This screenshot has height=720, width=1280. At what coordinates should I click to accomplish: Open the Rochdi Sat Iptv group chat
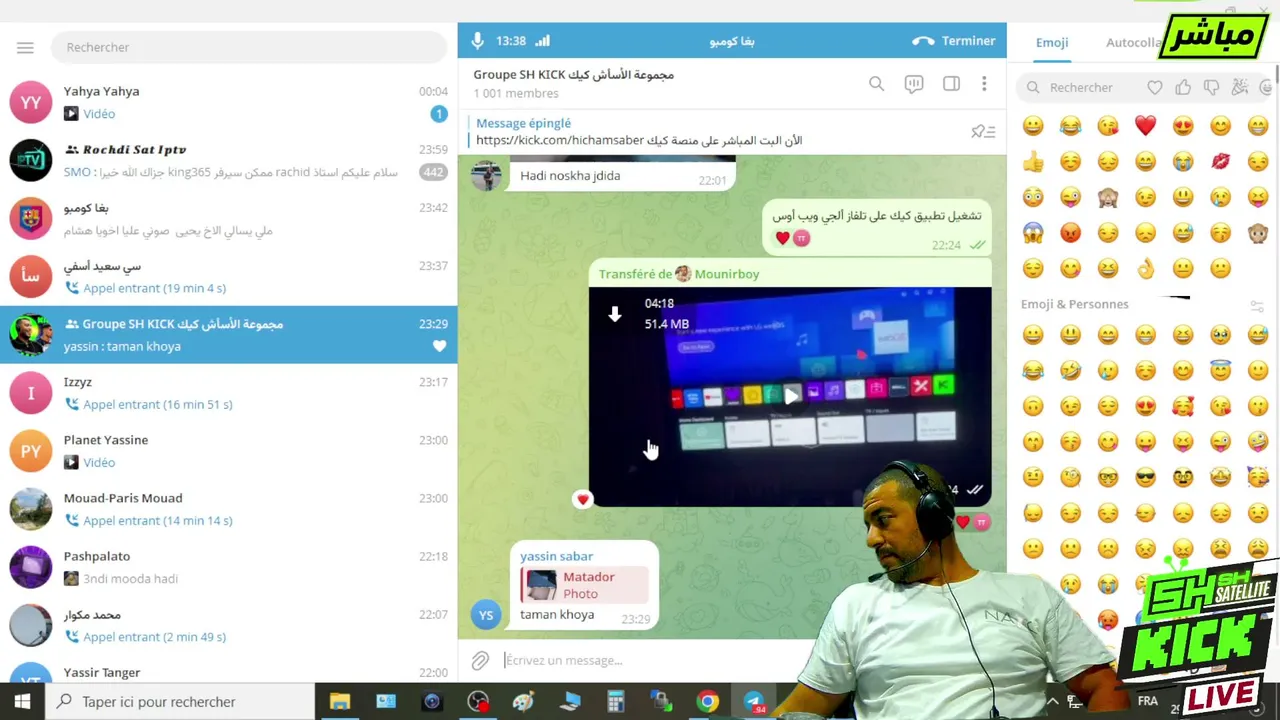pos(229,160)
